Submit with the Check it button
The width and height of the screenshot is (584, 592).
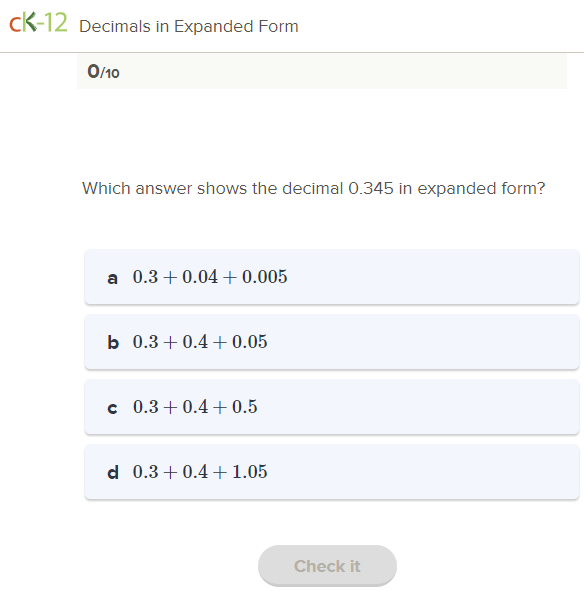(x=327, y=566)
